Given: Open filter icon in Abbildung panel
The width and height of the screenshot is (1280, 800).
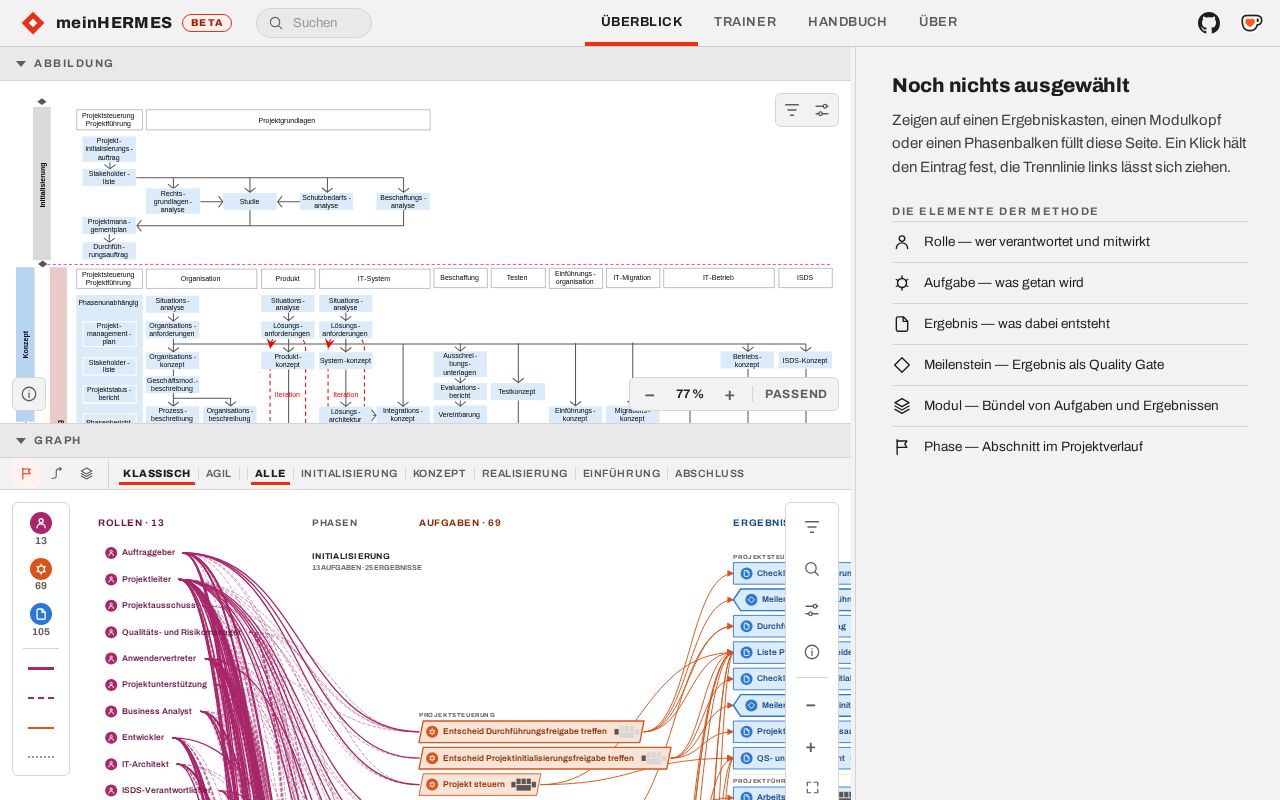Looking at the screenshot, I should pos(792,110).
